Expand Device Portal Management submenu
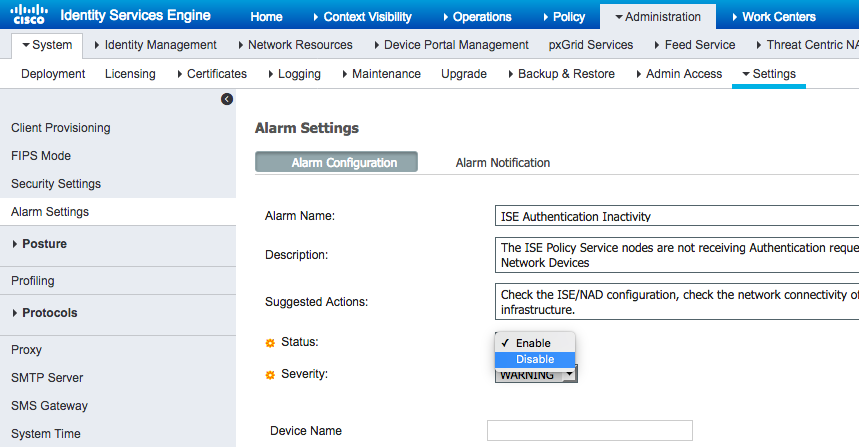 point(451,45)
